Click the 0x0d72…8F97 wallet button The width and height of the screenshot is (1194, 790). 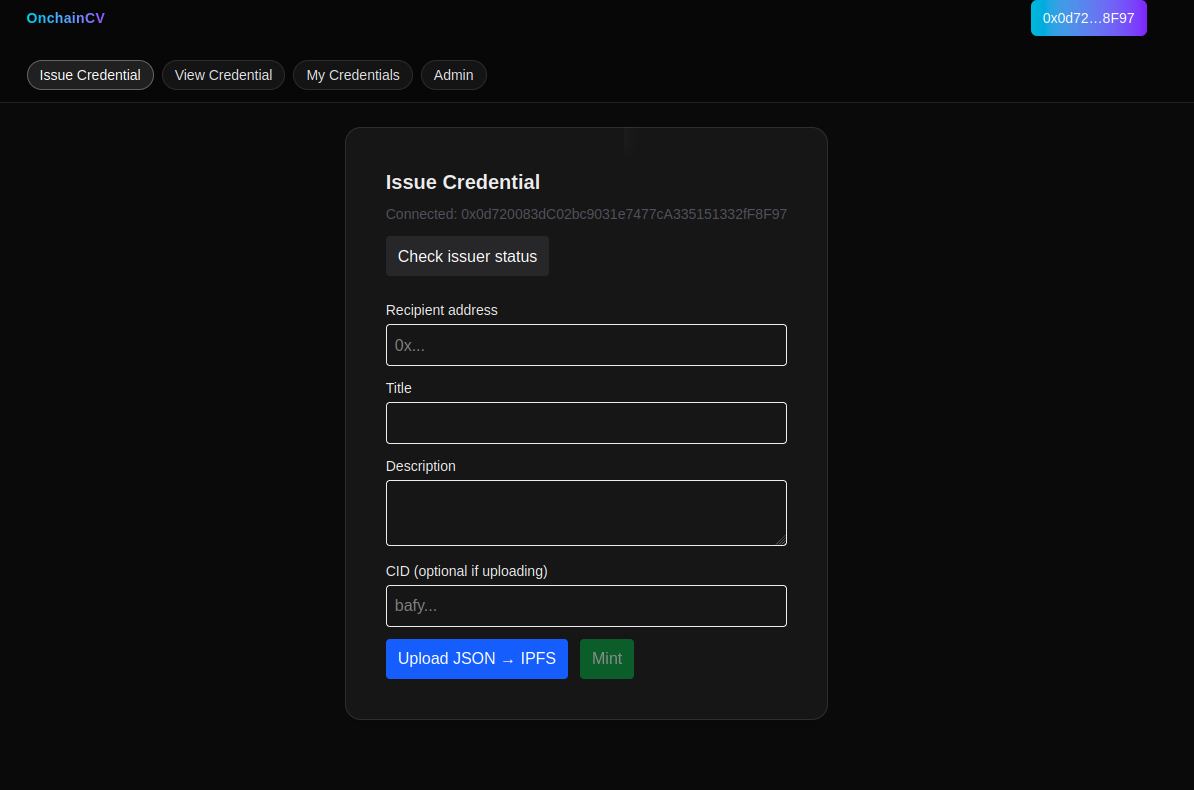(1088, 18)
